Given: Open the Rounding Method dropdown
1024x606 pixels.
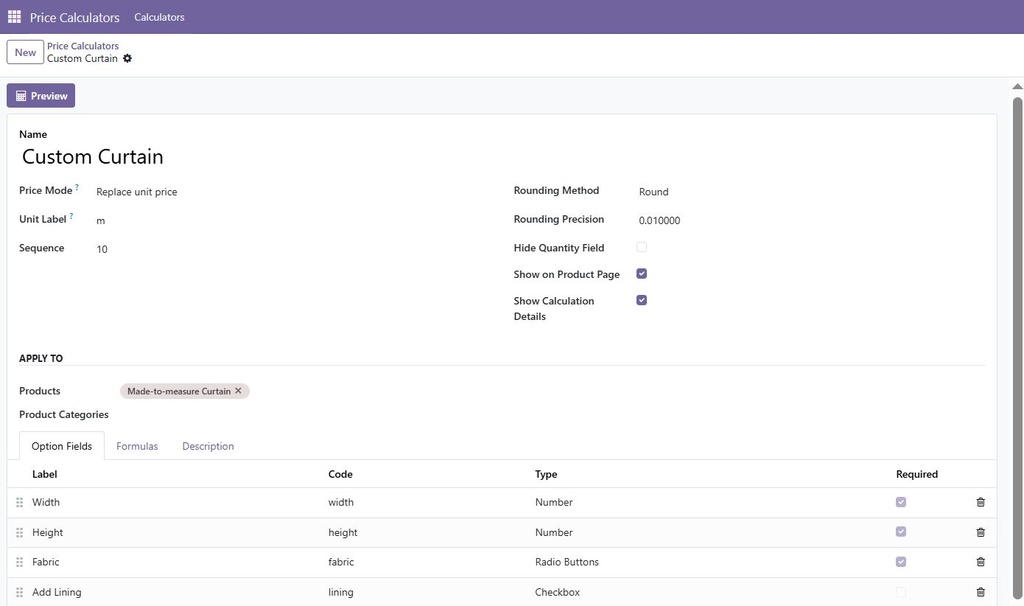Looking at the screenshot, I should point(811,192).
